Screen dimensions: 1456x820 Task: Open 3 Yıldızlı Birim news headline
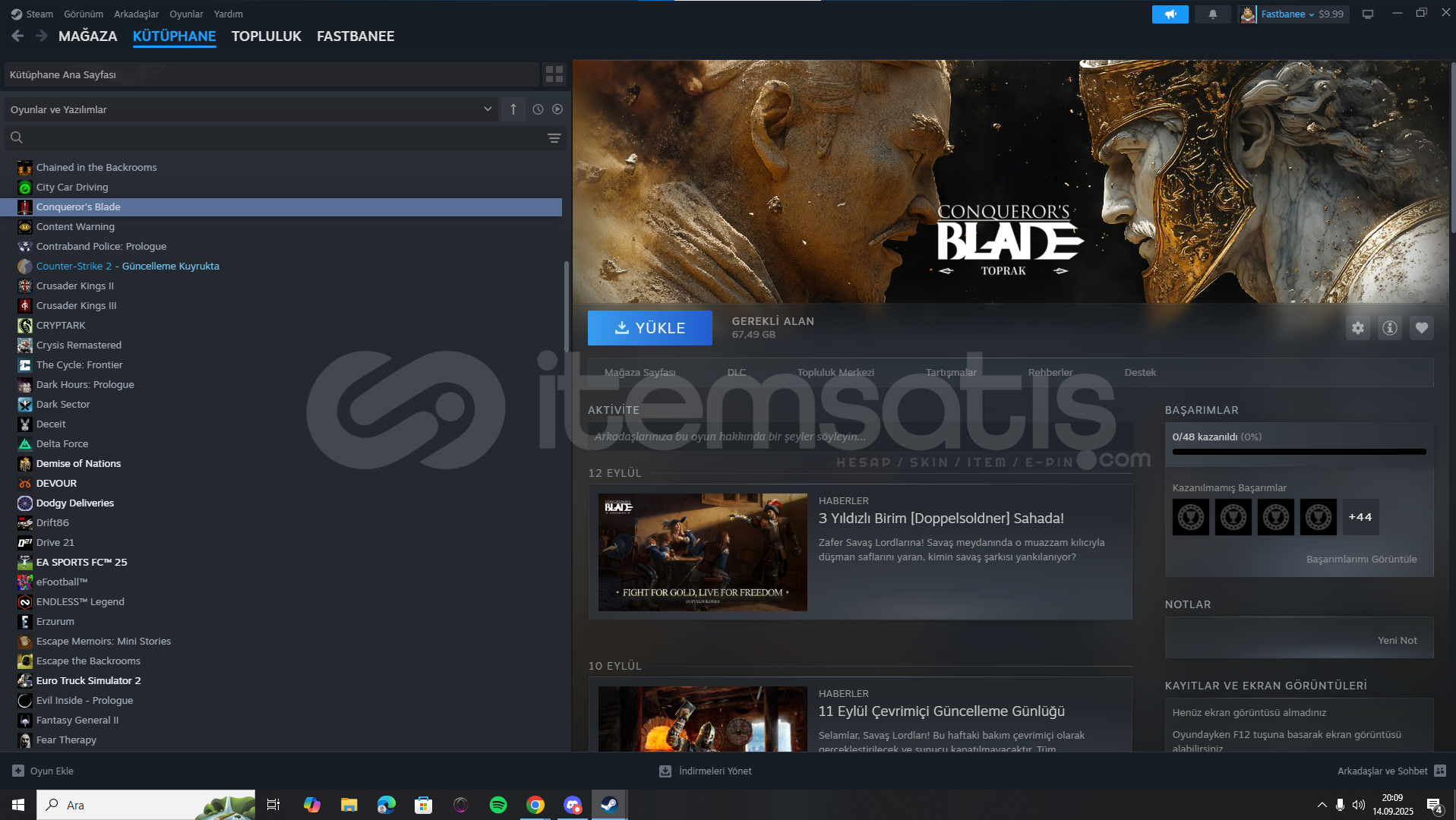click(x=941, y=519)
